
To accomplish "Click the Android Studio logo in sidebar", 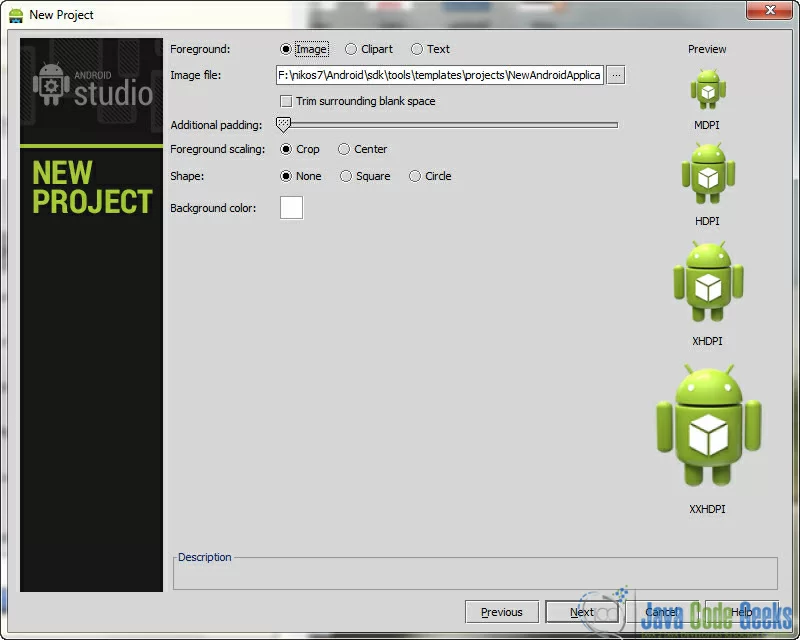I will click(92, 86).
